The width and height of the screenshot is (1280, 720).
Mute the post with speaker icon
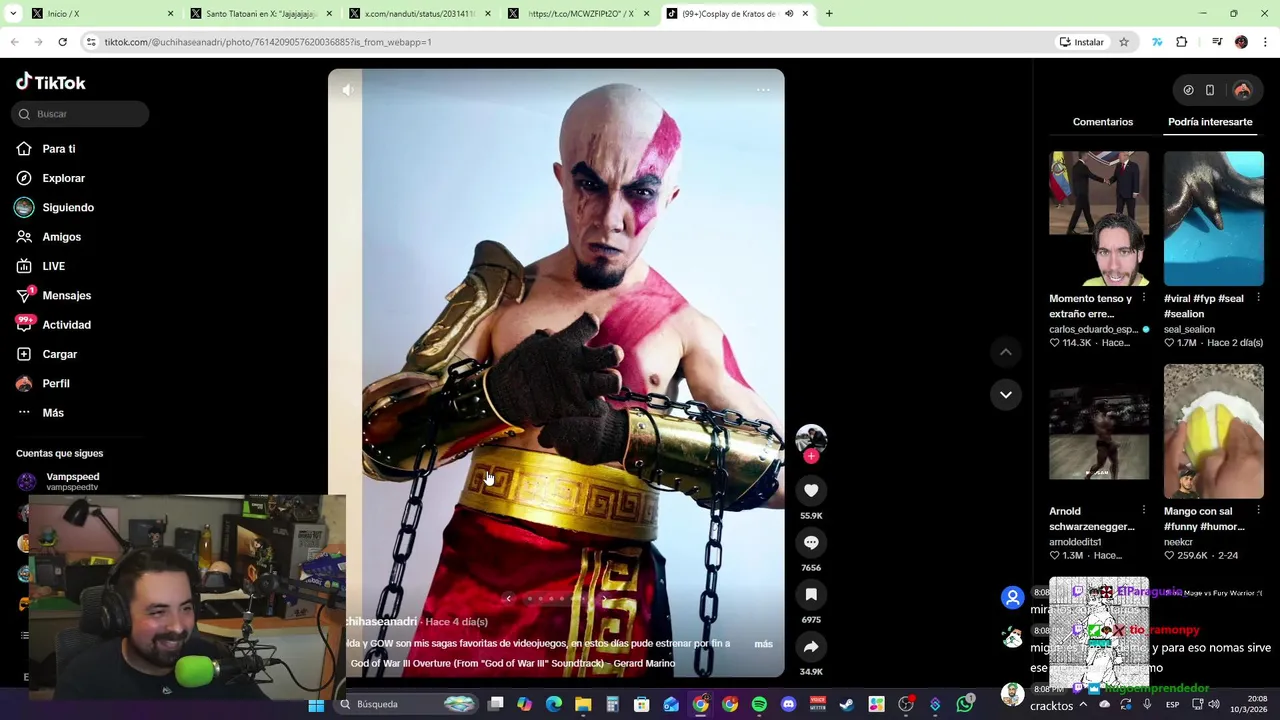tap(347, 90)
